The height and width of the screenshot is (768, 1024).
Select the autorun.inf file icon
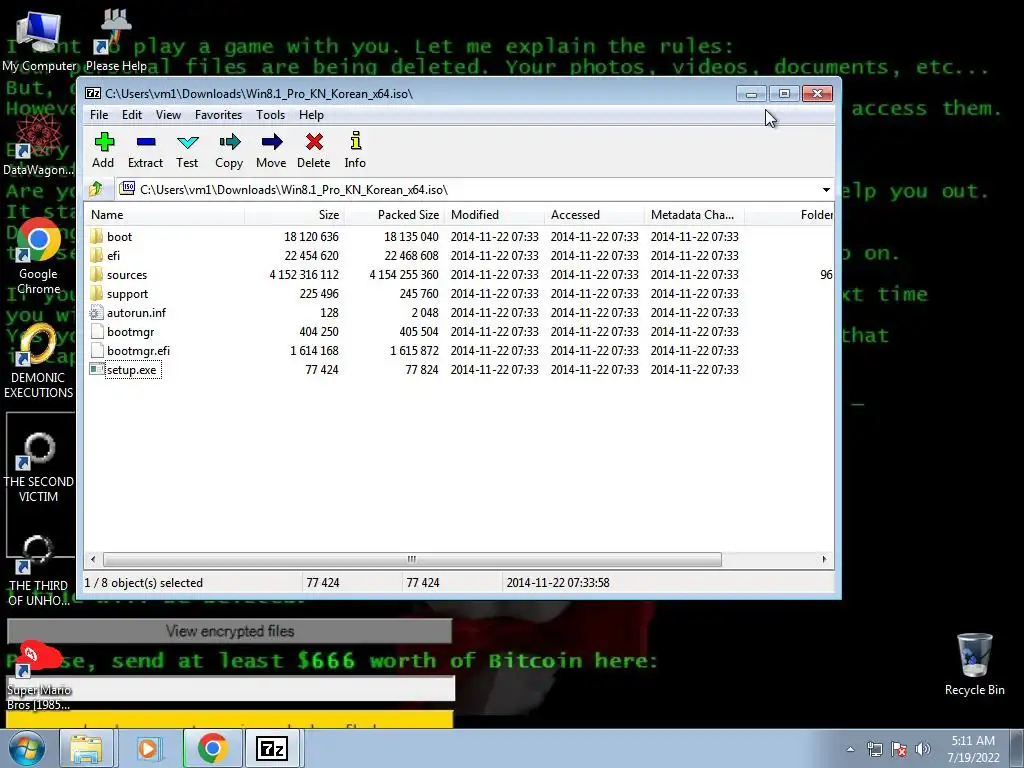97,313
